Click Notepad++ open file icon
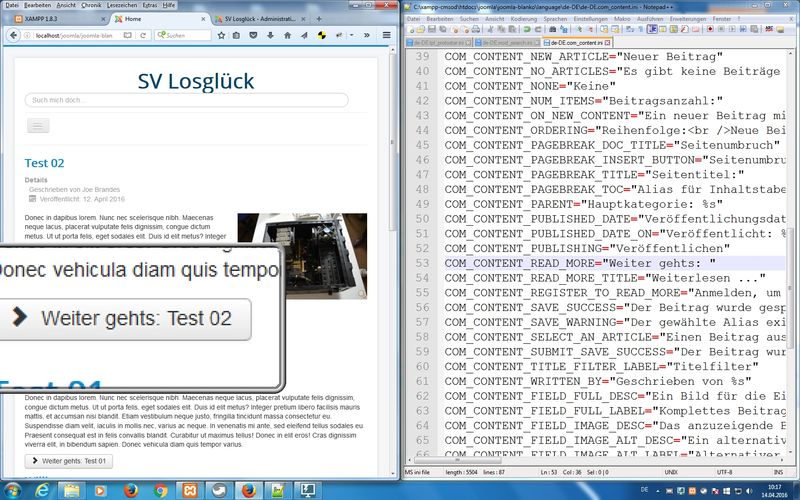The height and width of the screenshot is (500, 800). pyautogui.click(x=420, y=30)
